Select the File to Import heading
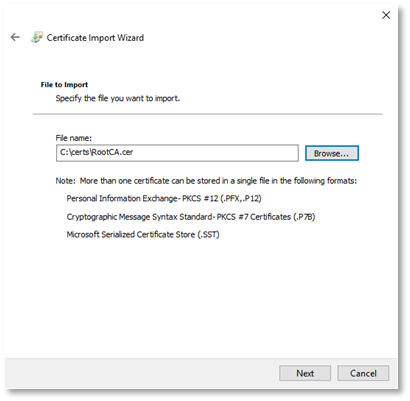This screenshot has height=401, width=410. click(64, 85)
